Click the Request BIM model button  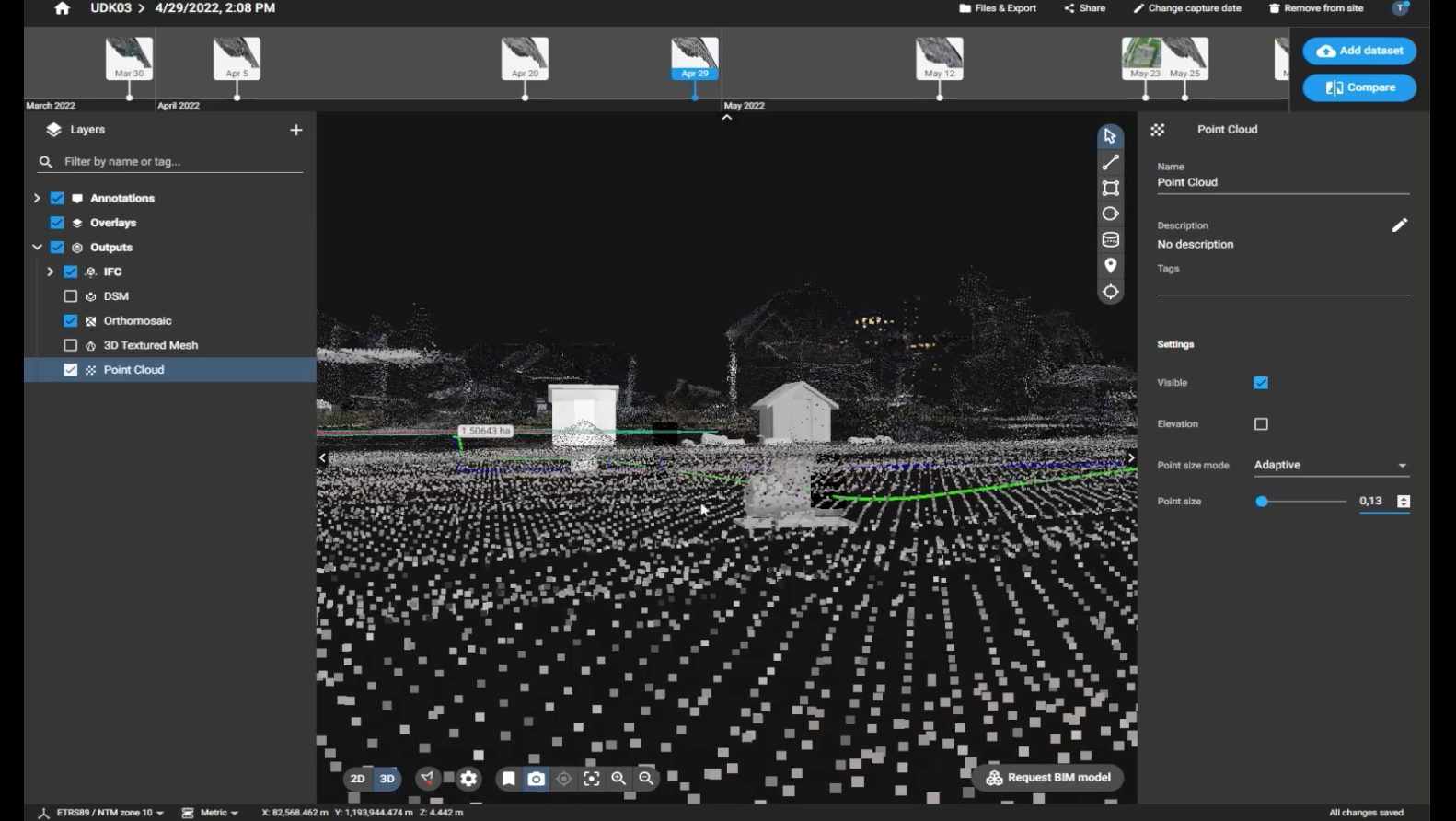[1047, 778]
